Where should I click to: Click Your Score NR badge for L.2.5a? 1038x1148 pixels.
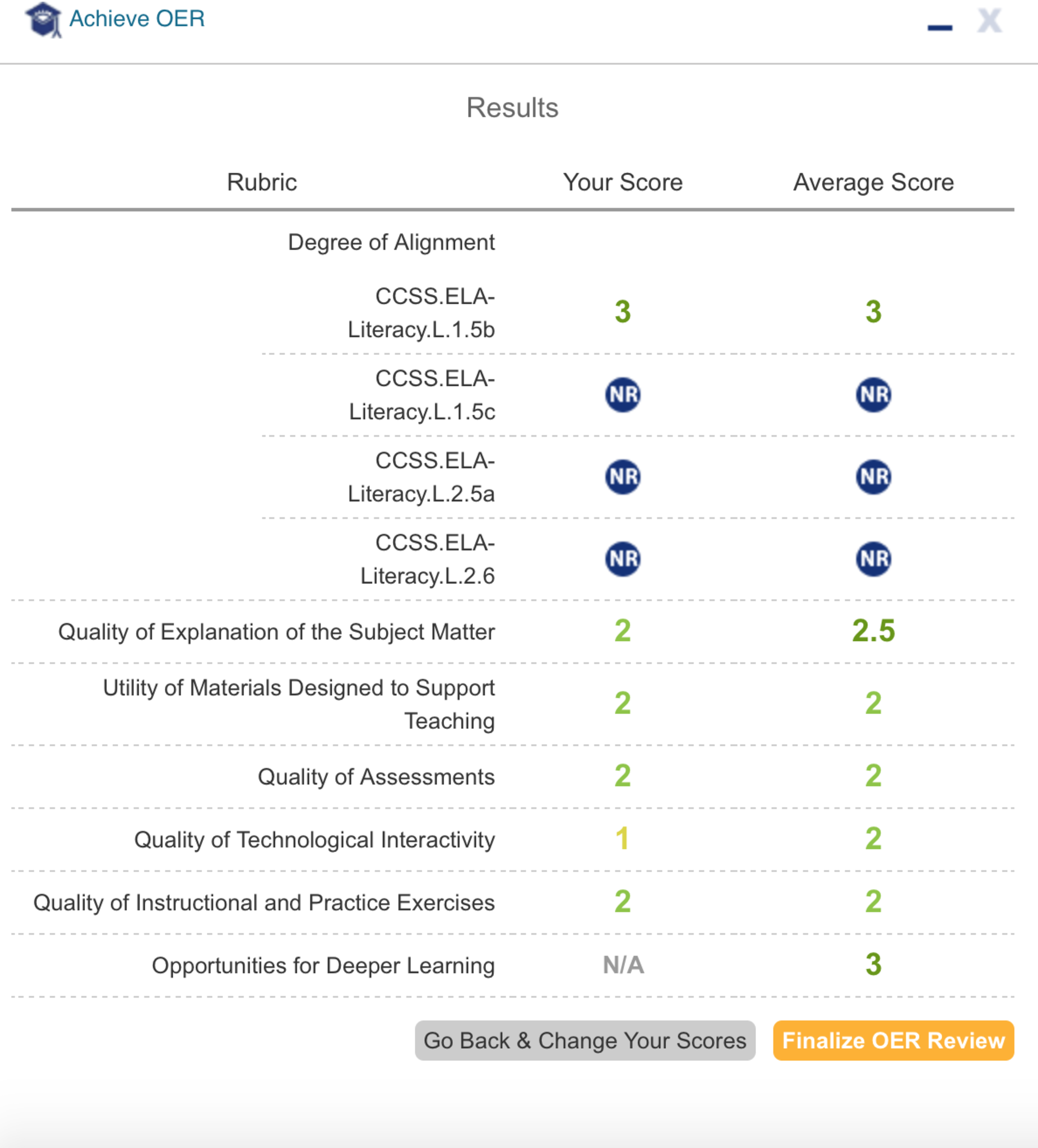622,476
